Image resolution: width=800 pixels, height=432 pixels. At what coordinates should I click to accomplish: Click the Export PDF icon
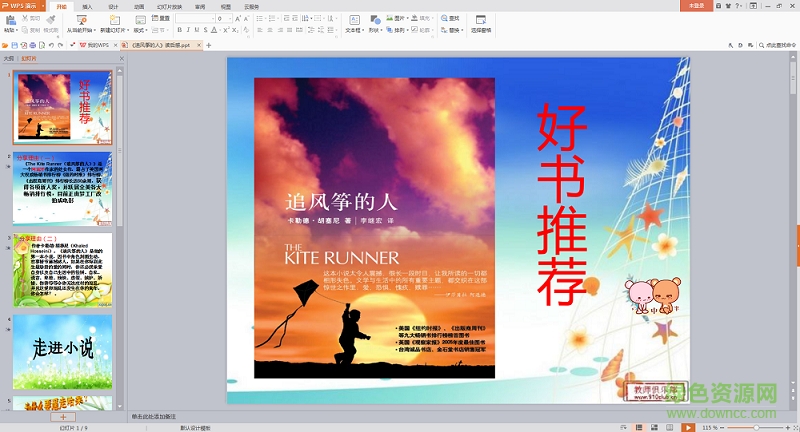(x=23, y=45)
